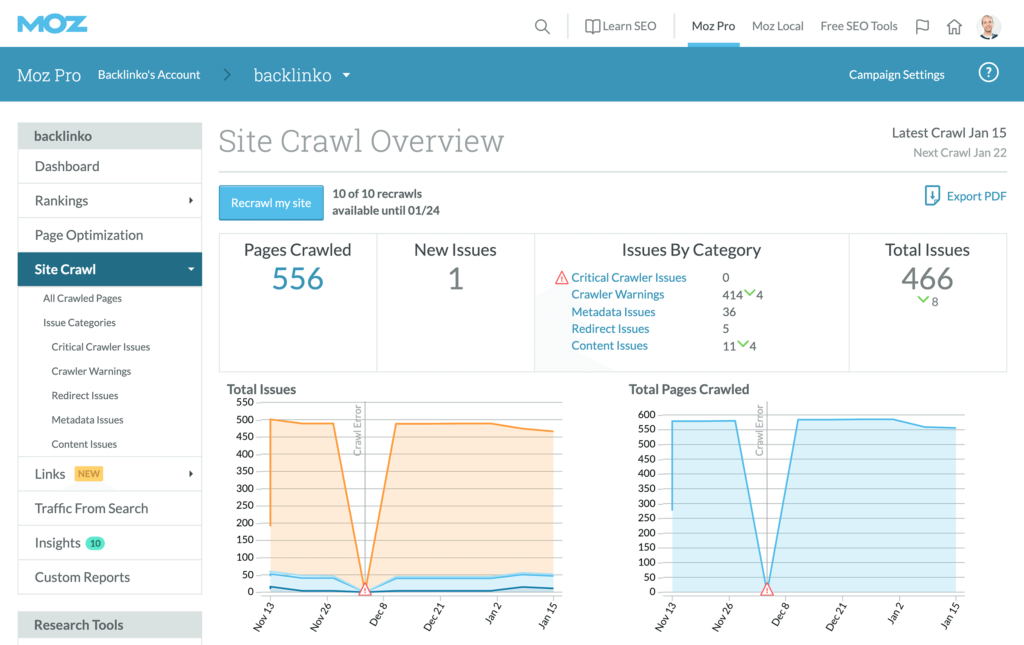The width and height of the screenshot is (1024, 645).
Task: Click Pages Crawled value 556
Action: point(298,279)
